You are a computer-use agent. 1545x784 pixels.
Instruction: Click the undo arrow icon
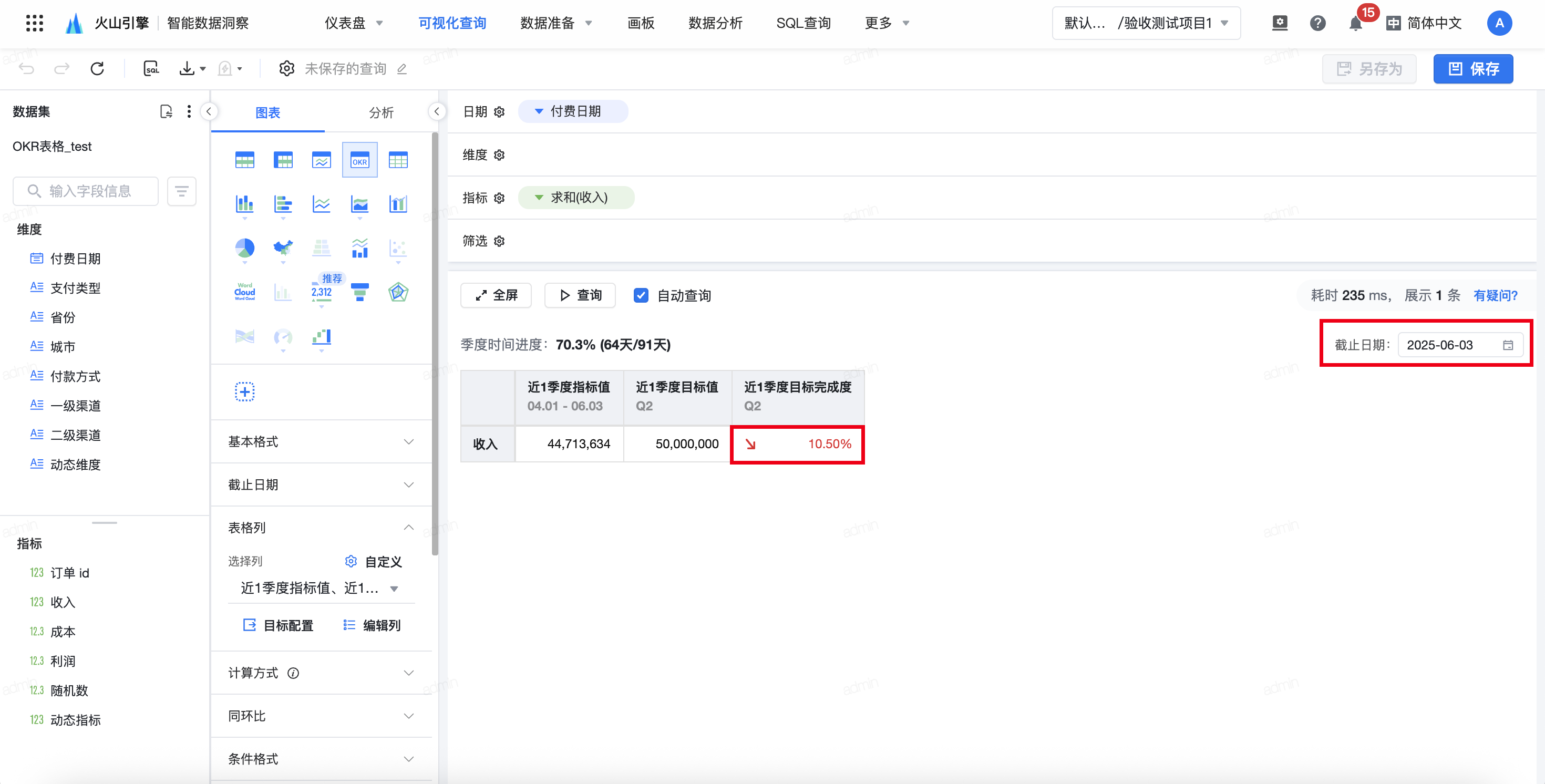click(x=26, y=68)
